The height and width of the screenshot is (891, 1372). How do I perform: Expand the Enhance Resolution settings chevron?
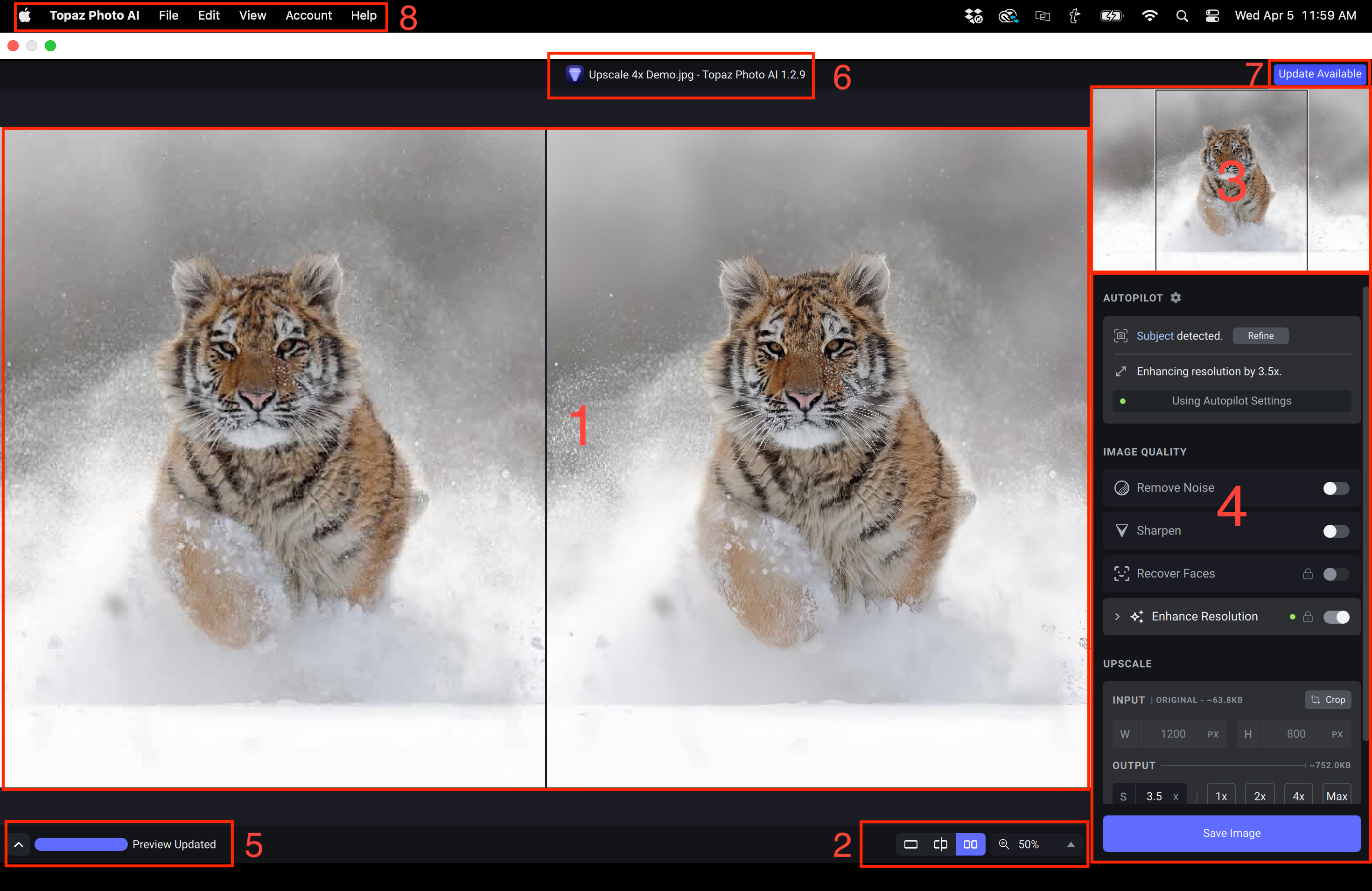click(1117, 617)
